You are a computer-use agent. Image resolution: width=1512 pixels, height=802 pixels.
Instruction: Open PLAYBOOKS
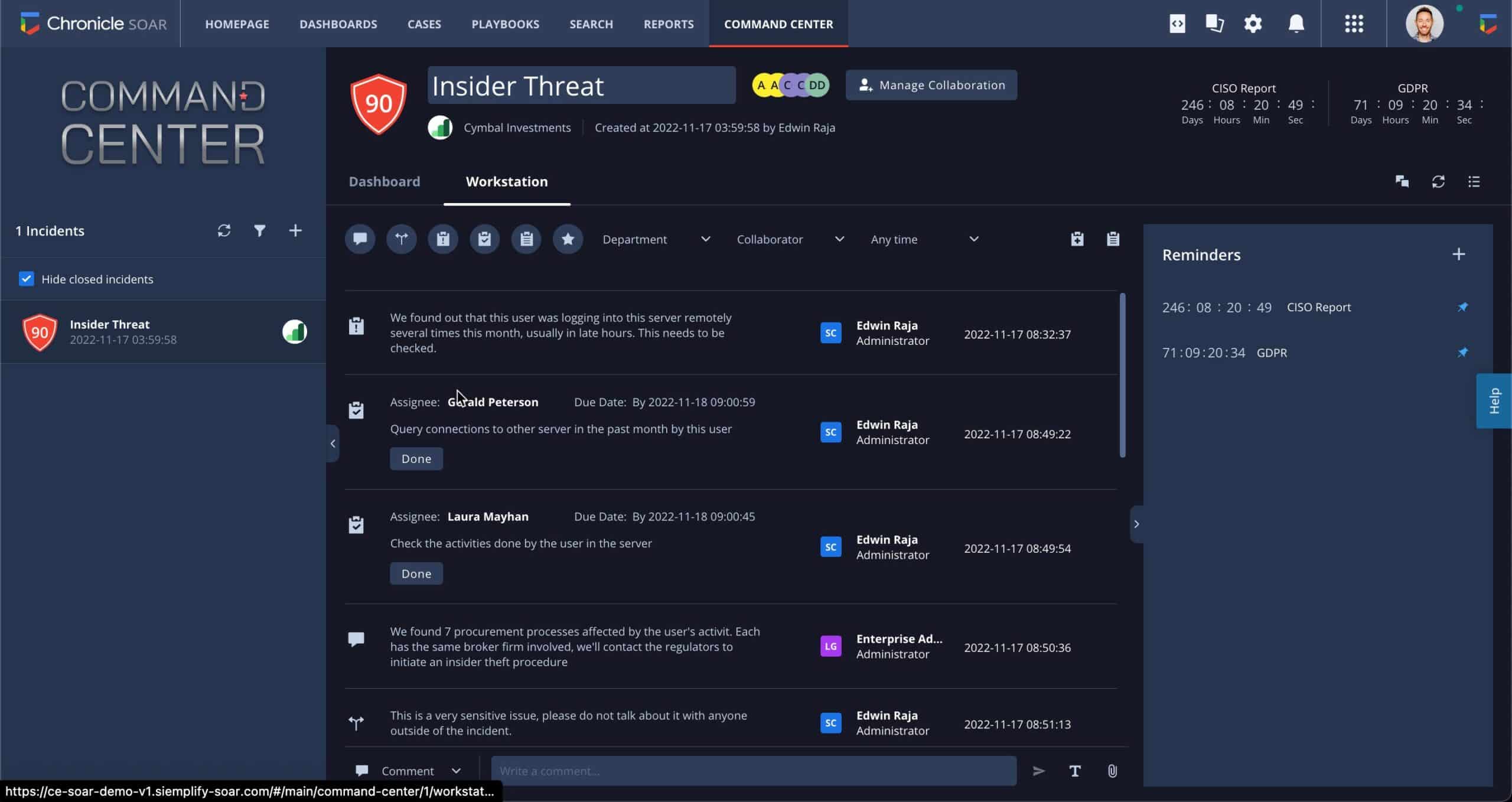(x=505, y=24)
